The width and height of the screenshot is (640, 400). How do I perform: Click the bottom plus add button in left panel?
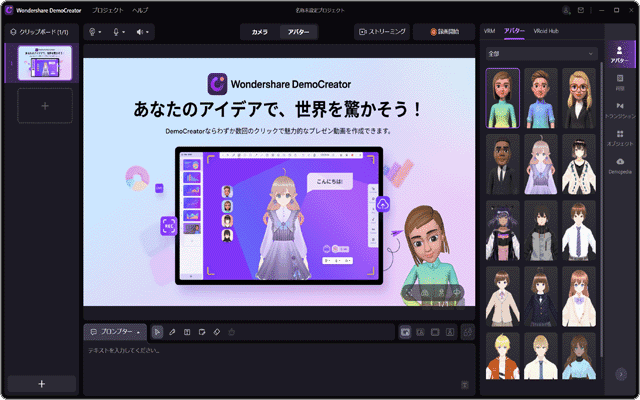42,384
